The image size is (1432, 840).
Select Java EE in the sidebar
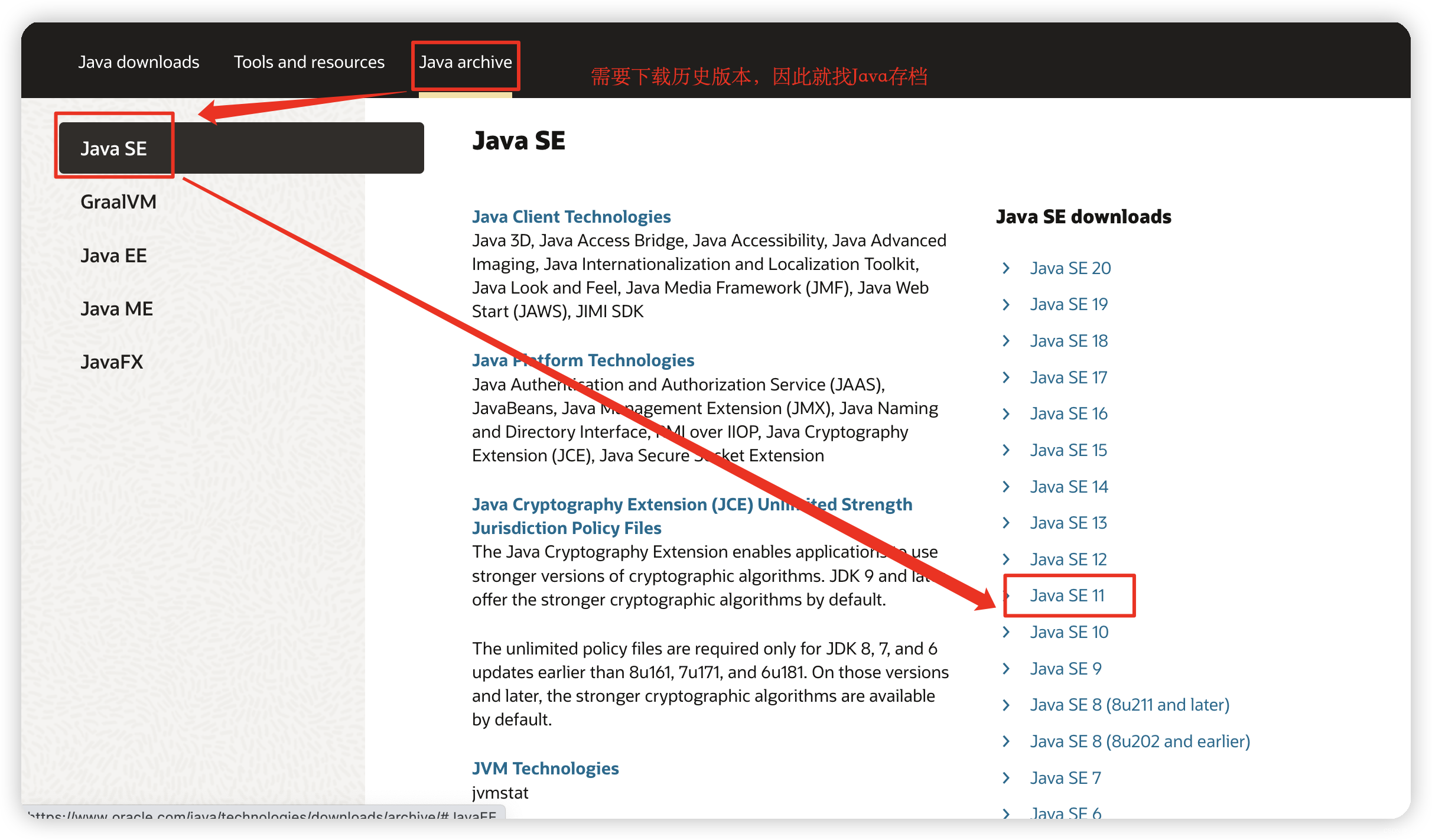tap(113, 256)
